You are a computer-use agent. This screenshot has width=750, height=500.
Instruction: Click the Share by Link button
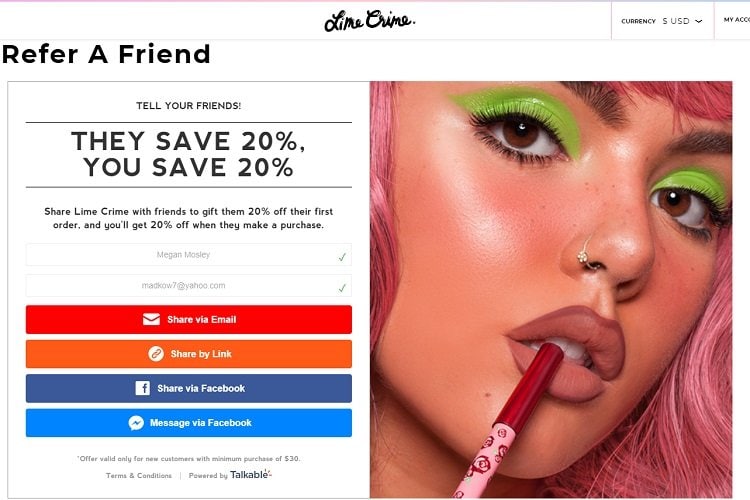click(x=189, y=354)
